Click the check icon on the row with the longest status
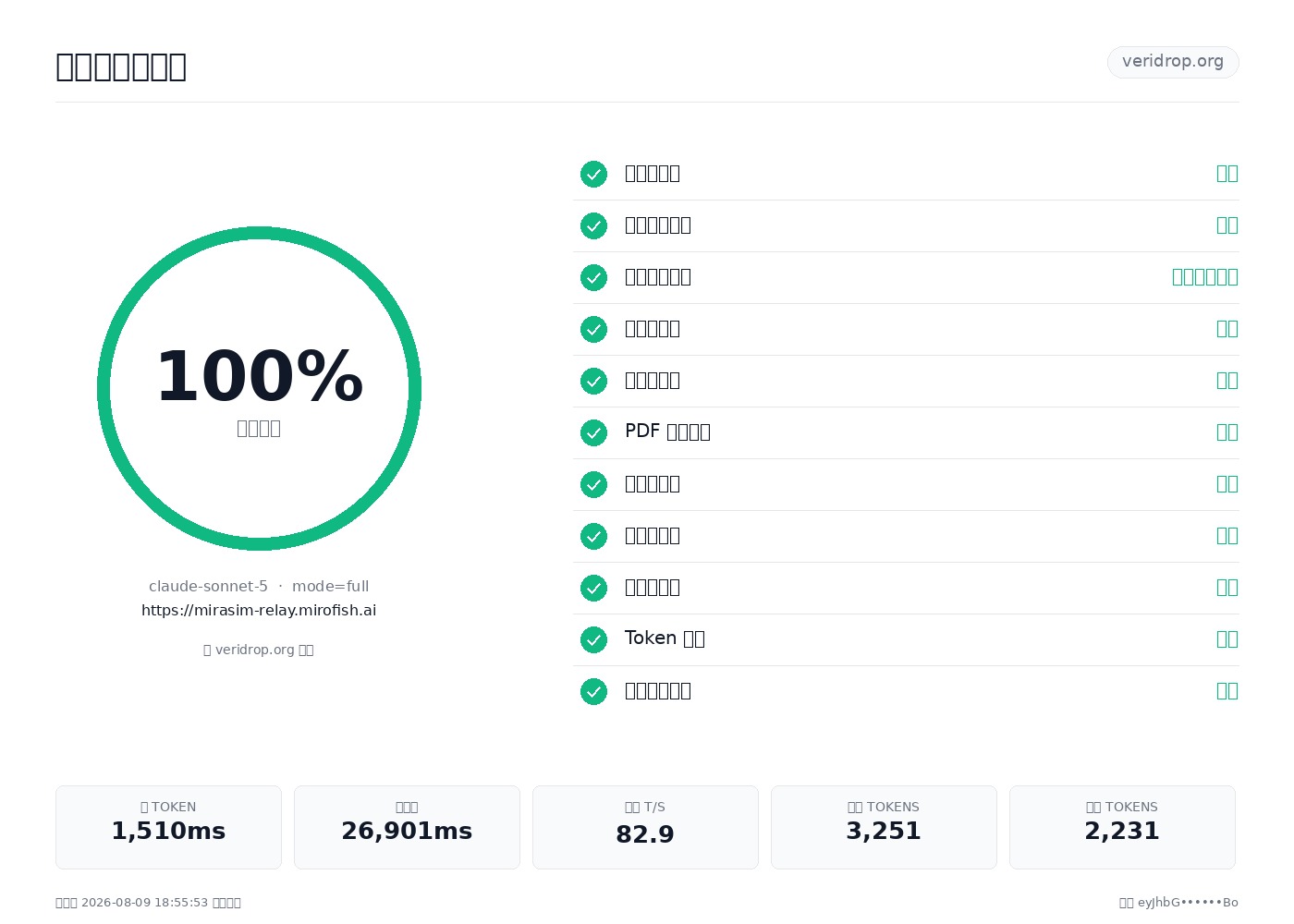Screen dimensions: 1294x924 pyautogui.click(x=593, y=277)
